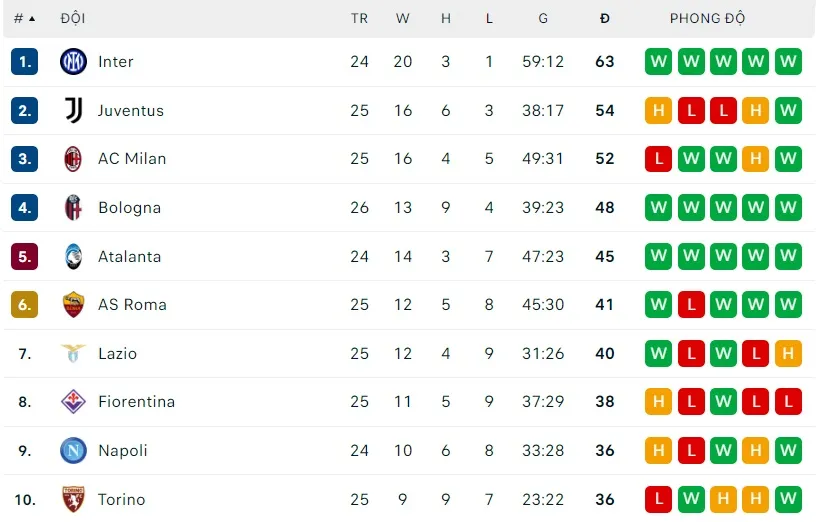Click the ĐỘI column header
The width and height of the screenshot is (816, 522).
[72, 18]
